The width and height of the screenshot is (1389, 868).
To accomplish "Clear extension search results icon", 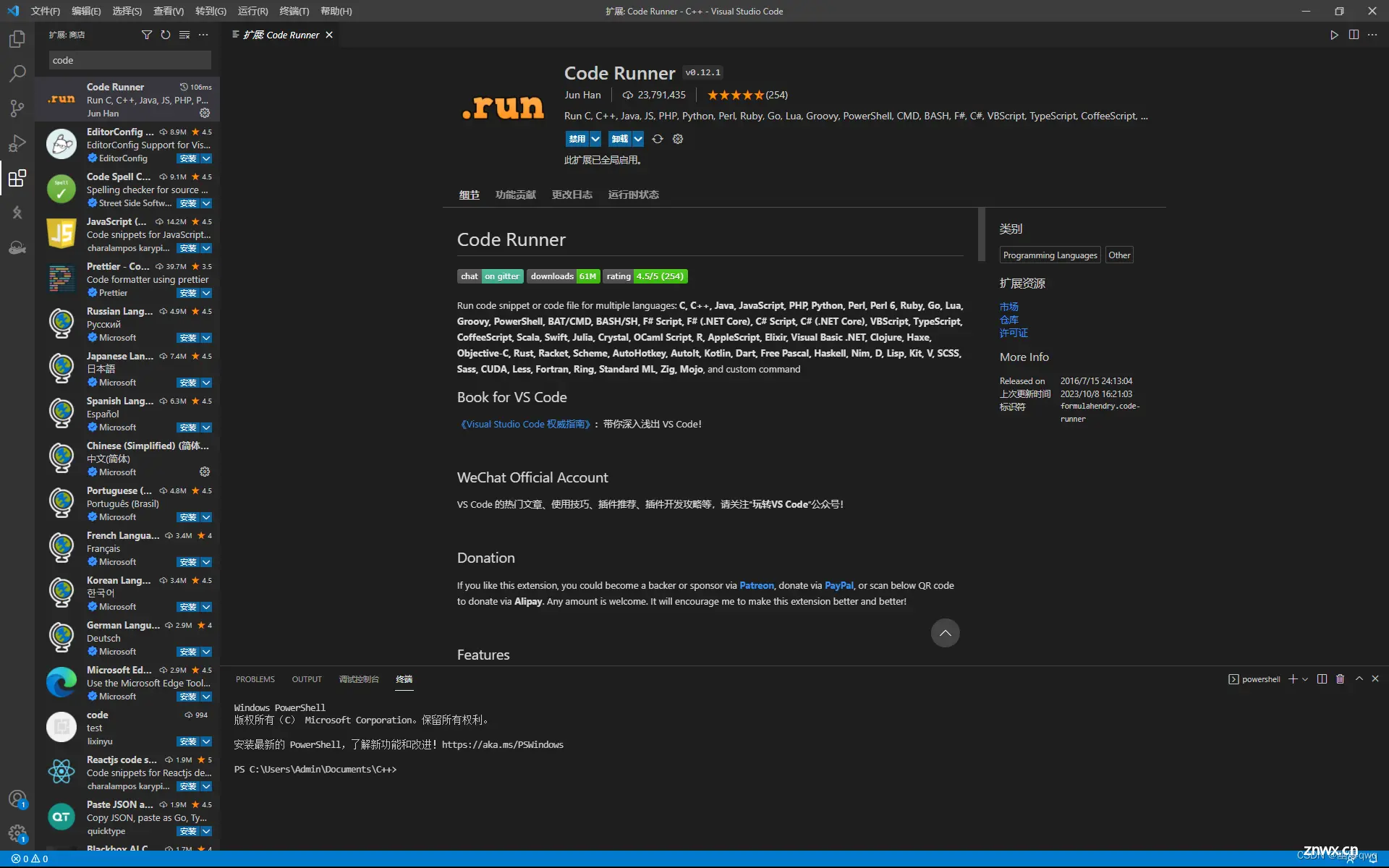I will pos(184,35).
